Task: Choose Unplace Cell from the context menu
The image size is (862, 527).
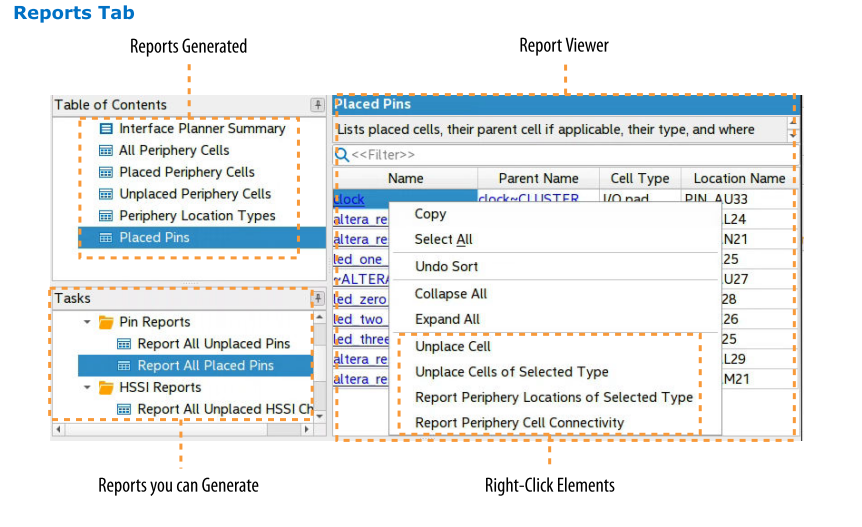Action: [452, 346]
